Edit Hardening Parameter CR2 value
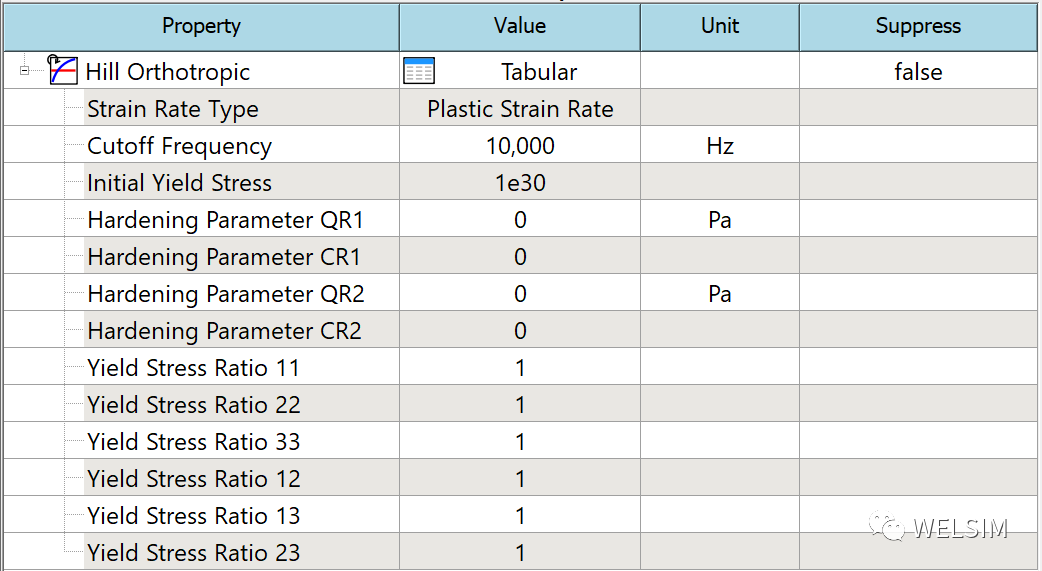This screenshot has height=571, width=1042. coord(520,330)
